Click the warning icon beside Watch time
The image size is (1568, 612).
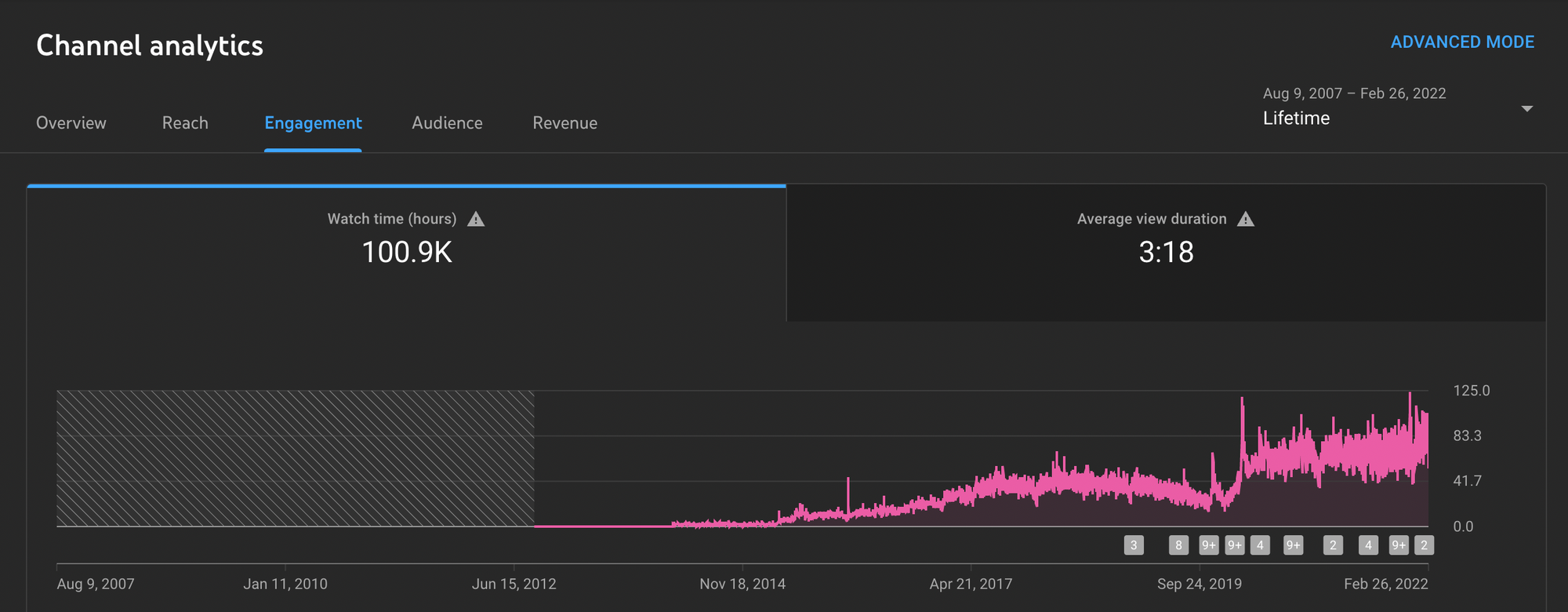pos(476,220)
